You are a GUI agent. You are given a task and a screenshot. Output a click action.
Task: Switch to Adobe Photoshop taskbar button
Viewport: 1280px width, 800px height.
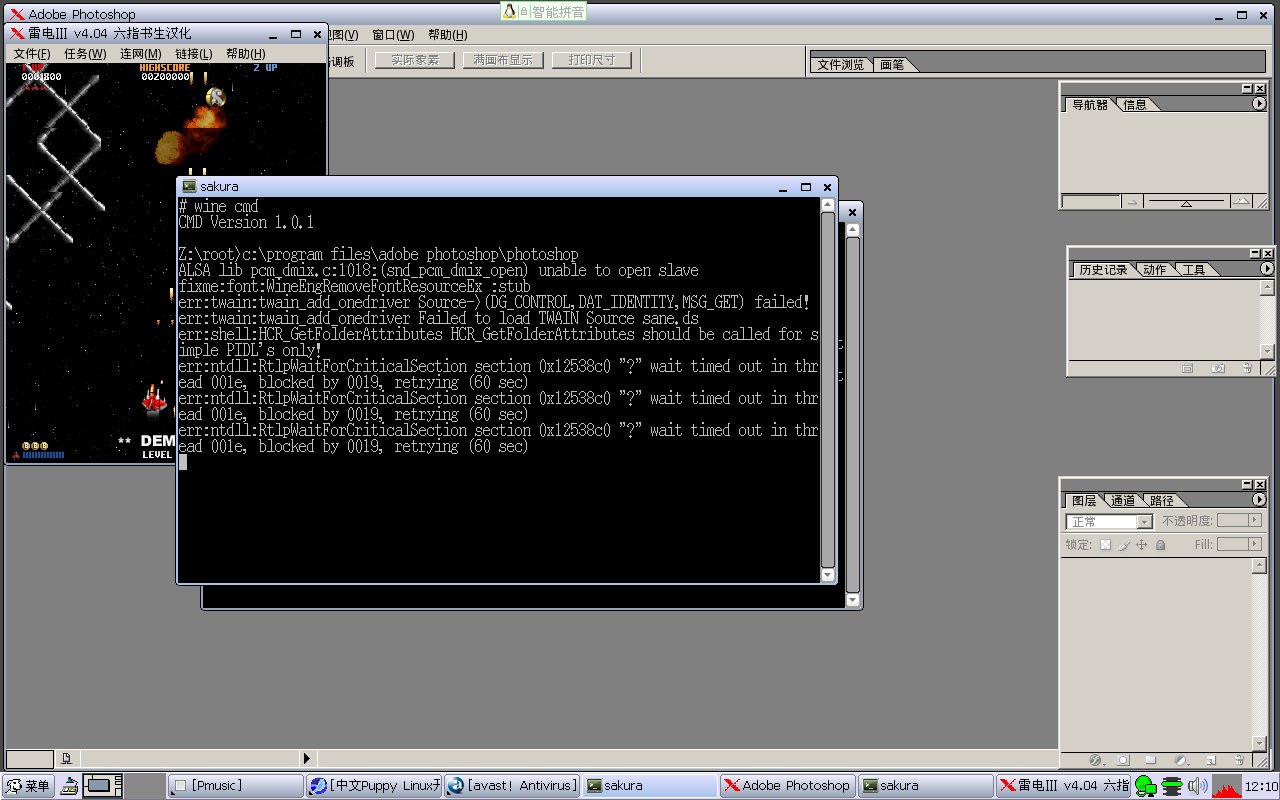(x=788, y=786)
